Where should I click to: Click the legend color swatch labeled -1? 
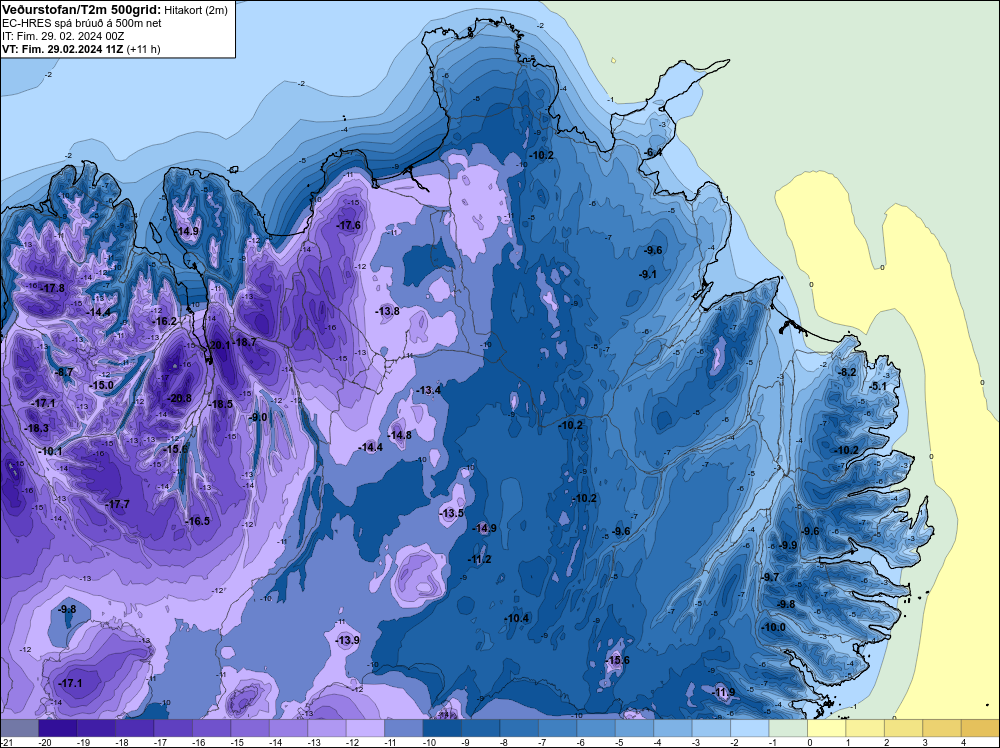pyautogui.click(x=788, y=728)
